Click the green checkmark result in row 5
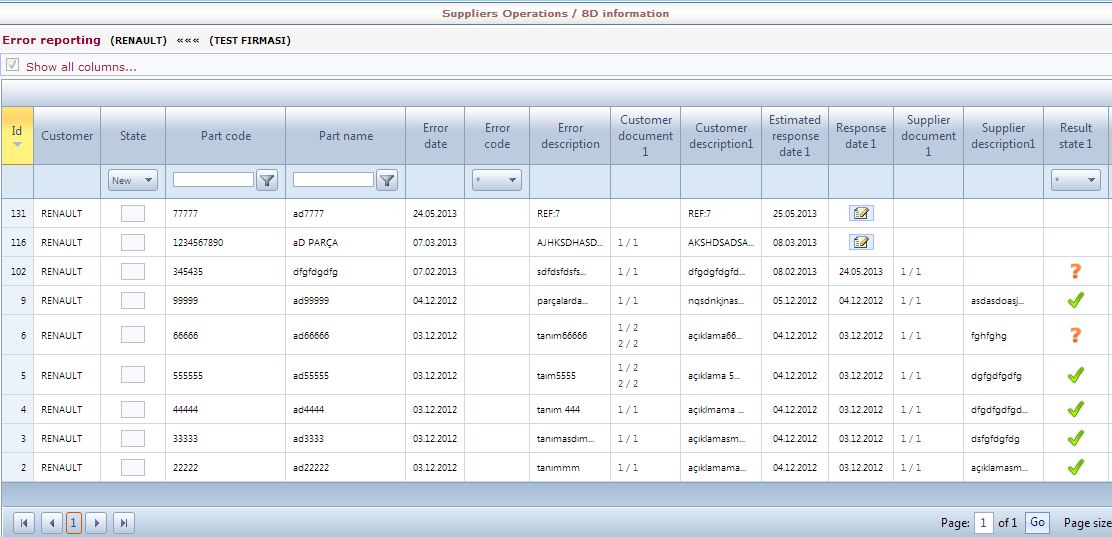 (x=1076, y=375)
